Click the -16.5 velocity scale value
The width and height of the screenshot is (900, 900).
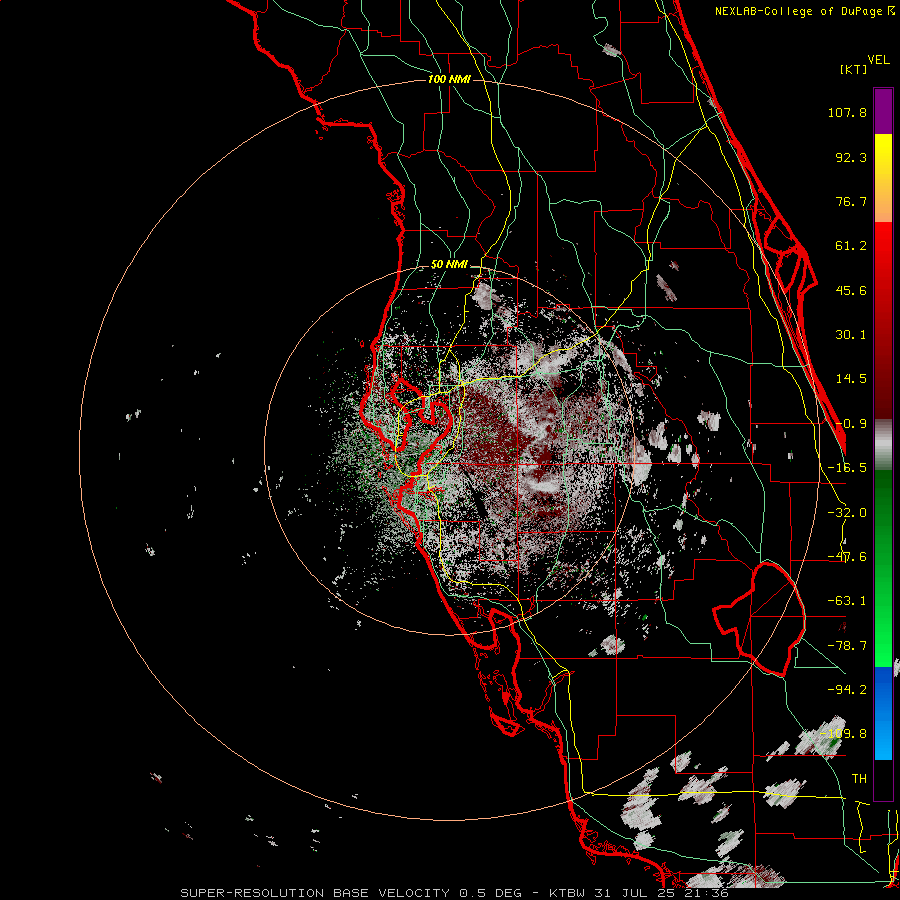coord(847,468)
